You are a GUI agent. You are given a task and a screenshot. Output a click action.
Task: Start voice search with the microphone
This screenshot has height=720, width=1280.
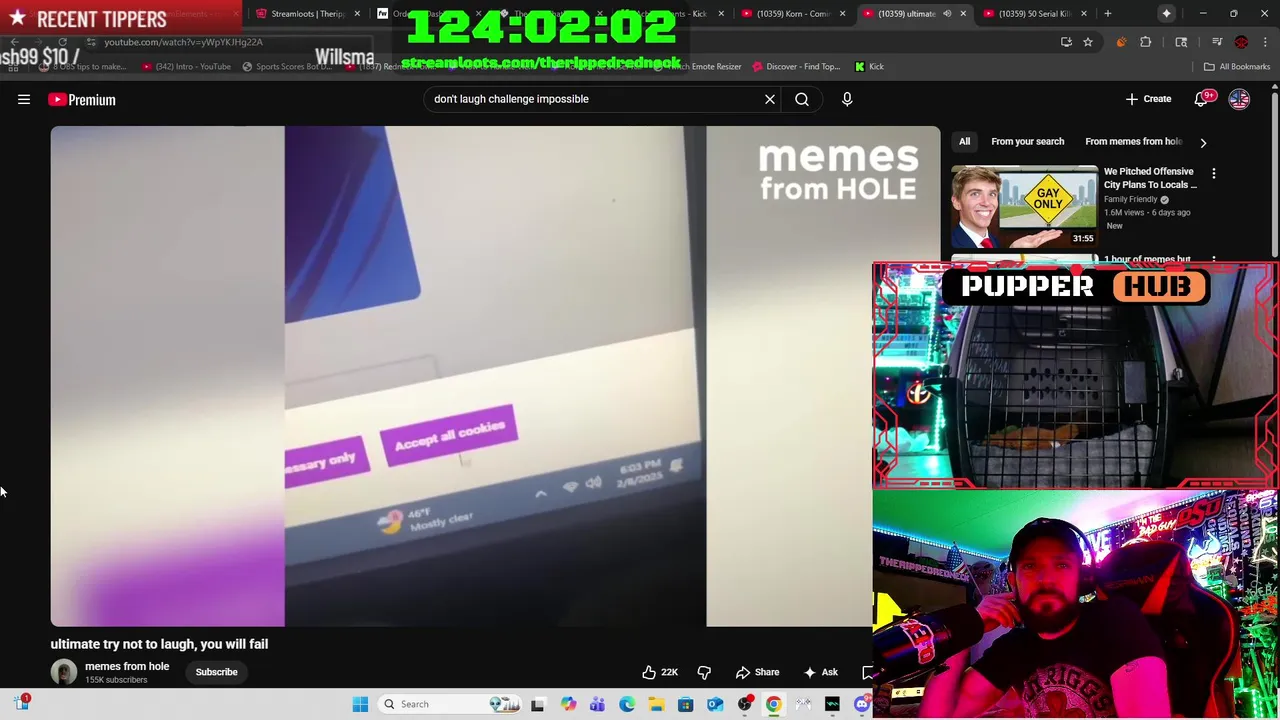847,99
